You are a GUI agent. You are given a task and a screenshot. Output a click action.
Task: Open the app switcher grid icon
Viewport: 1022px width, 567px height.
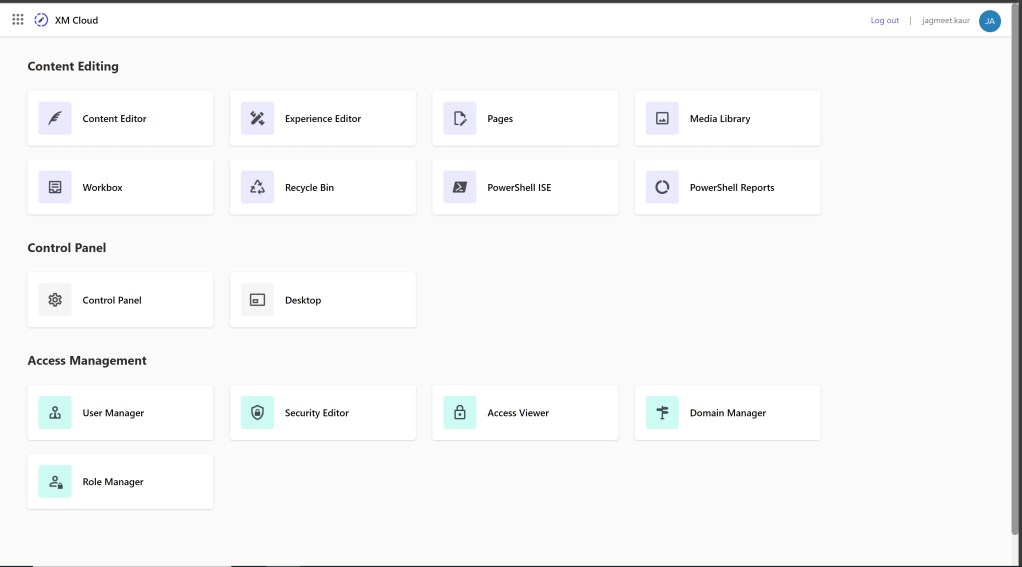(x=18, y=20)
